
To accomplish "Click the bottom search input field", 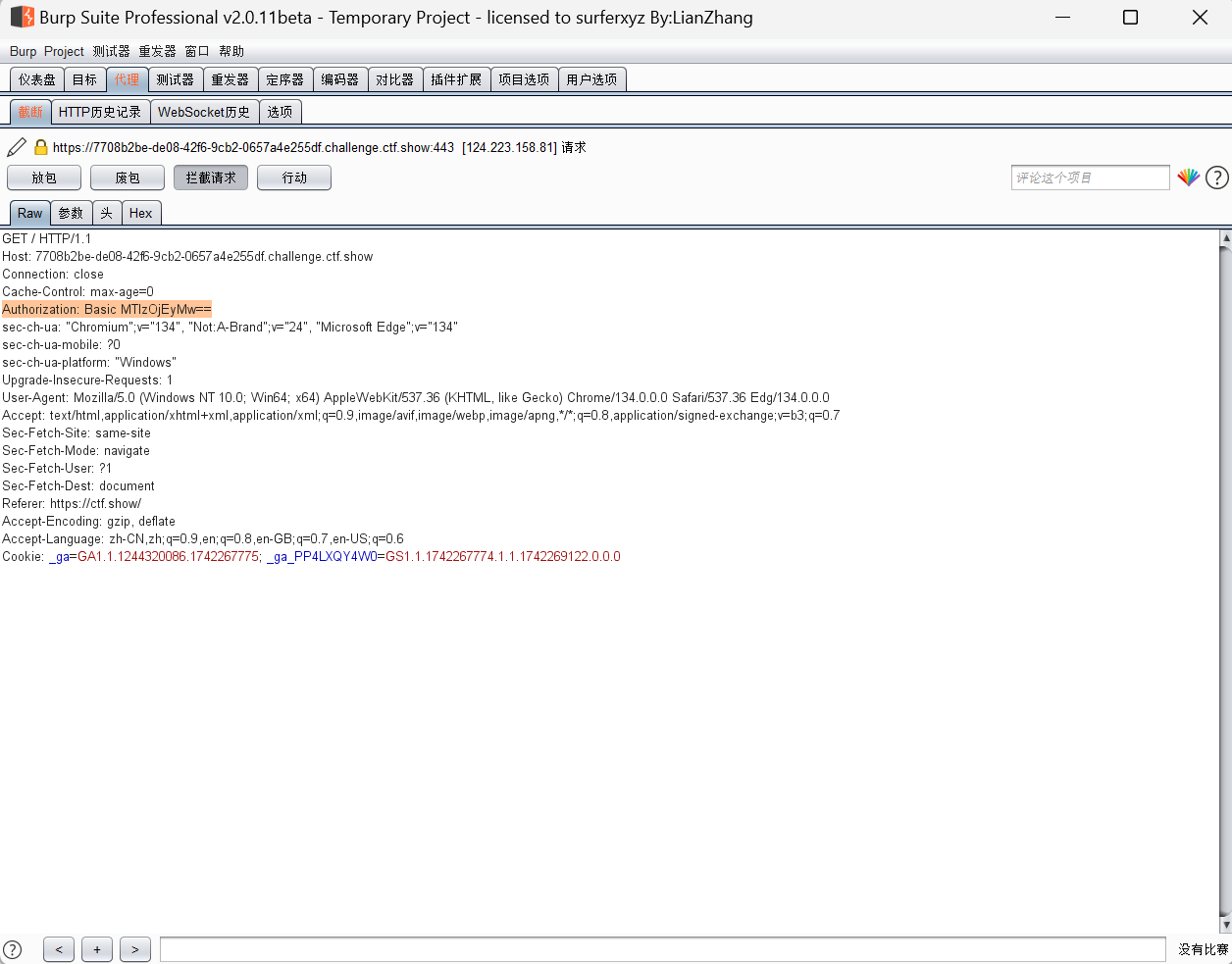I will 663,949.
